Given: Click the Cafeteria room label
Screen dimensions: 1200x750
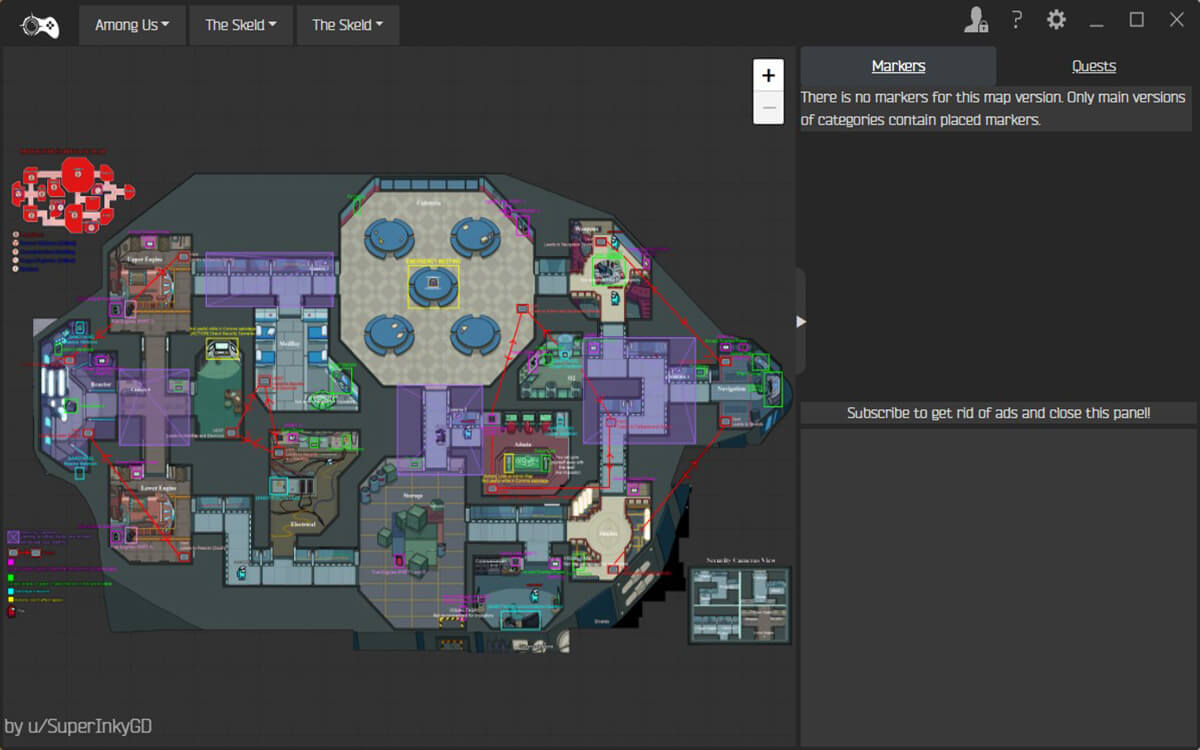Looking at the screenshot, I should point(428,202).
